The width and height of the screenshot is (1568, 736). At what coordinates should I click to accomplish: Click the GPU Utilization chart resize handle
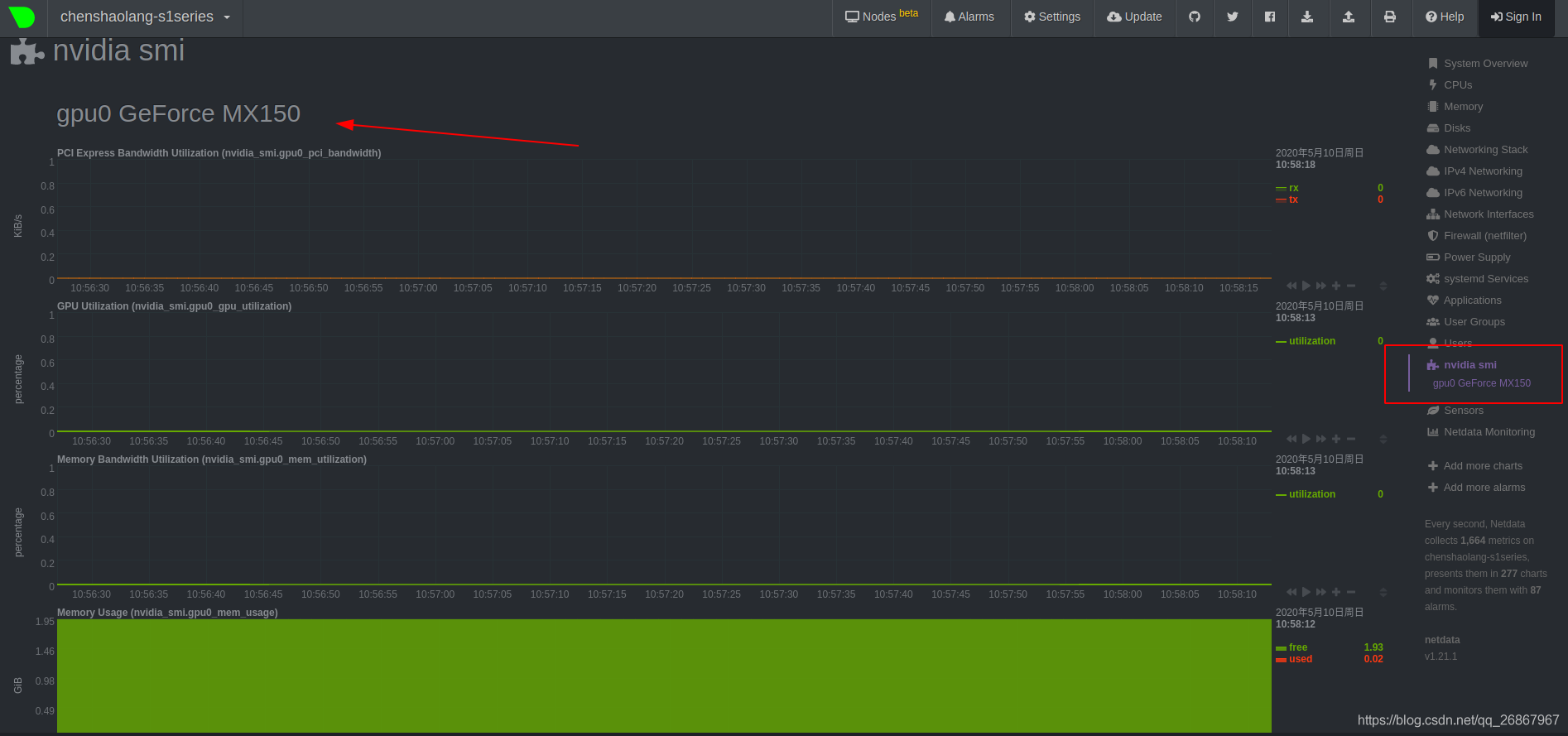1383,439
